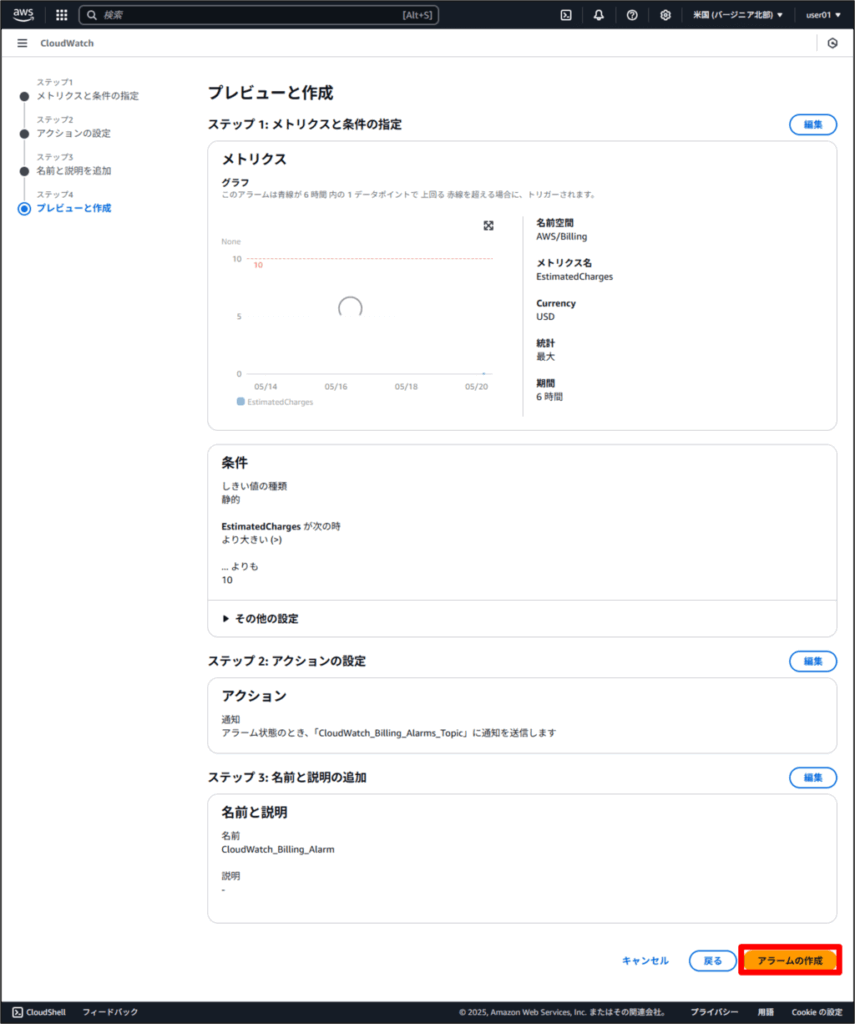Toggle EstimatedCharges legend swatch

click(240, 402)
